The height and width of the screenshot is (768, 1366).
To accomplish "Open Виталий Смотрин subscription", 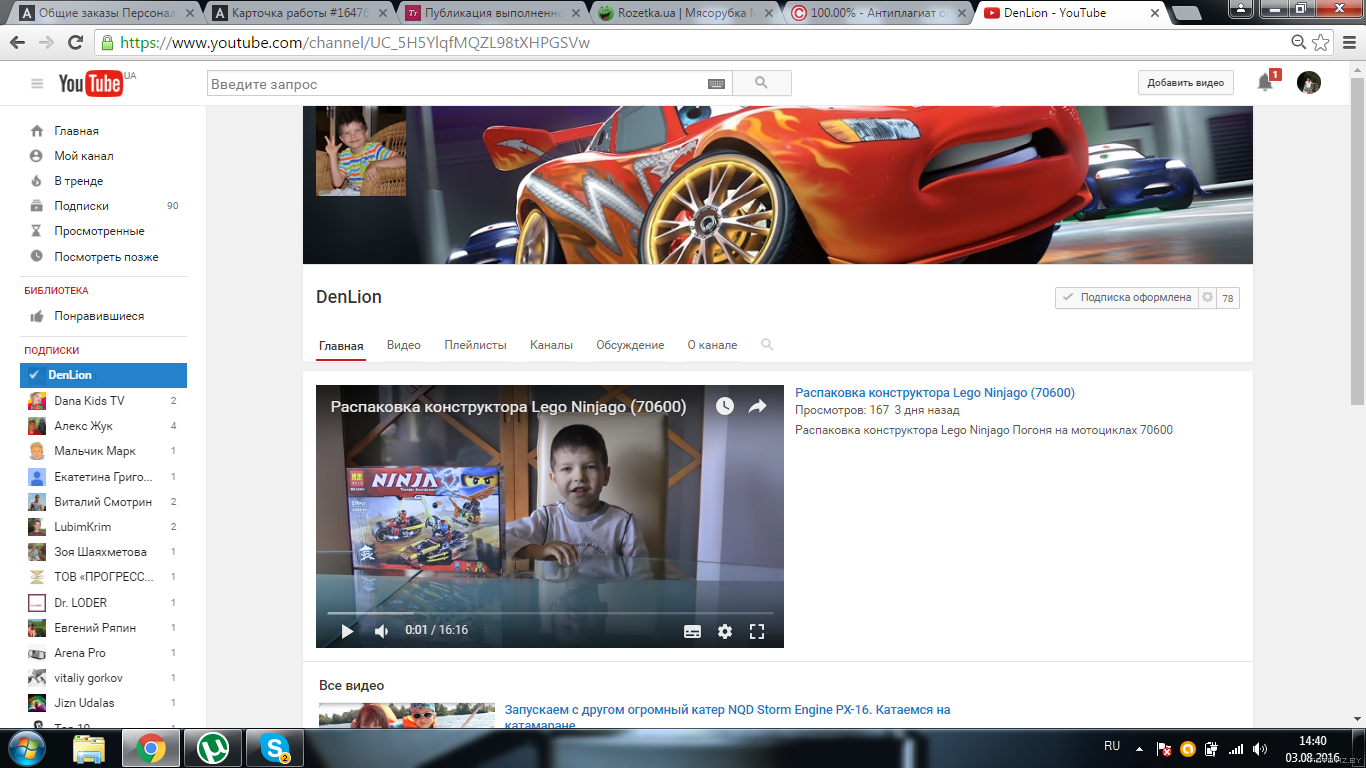I will click(x=103, y=502).
